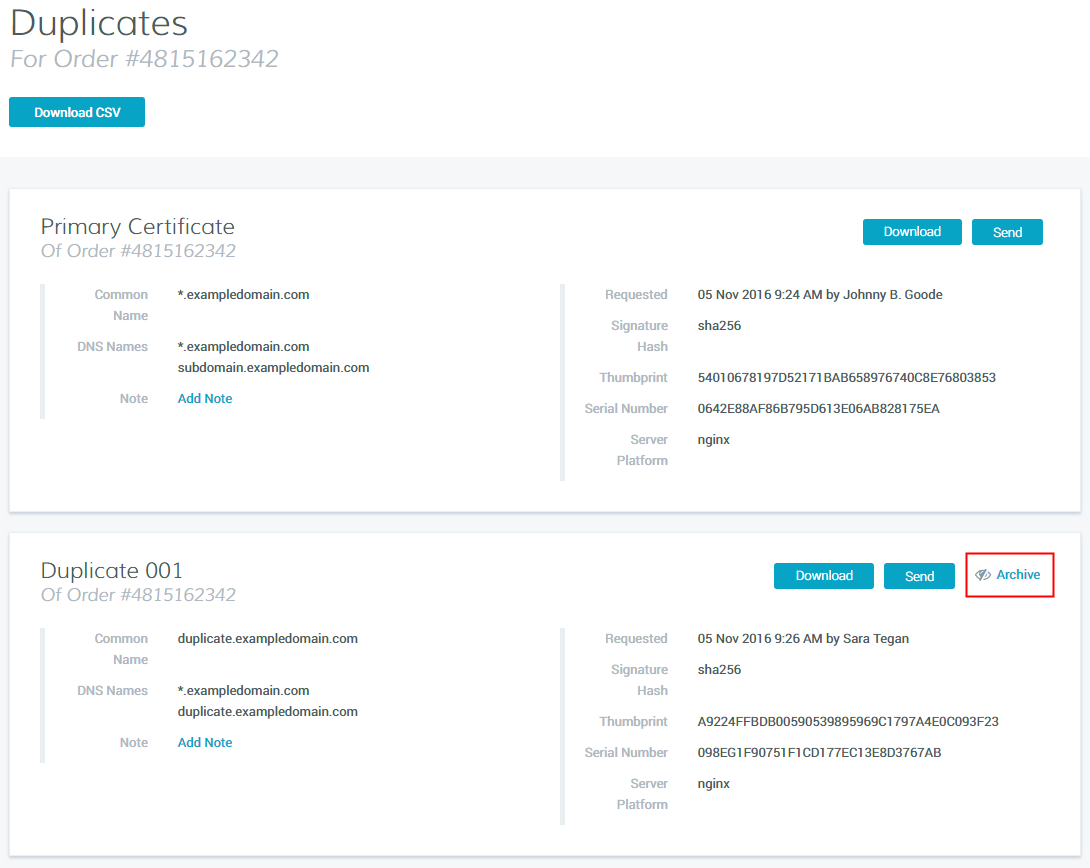Click the Duplicate 001 thumbprint value

(x=848, y=721)
